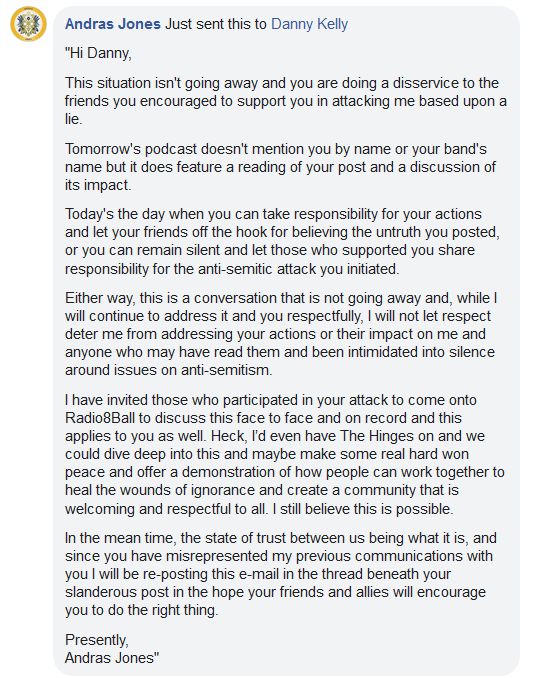Click the paragraph starting "Either way, this is"
Screen dimensions: 549x678
click(281, 334)
